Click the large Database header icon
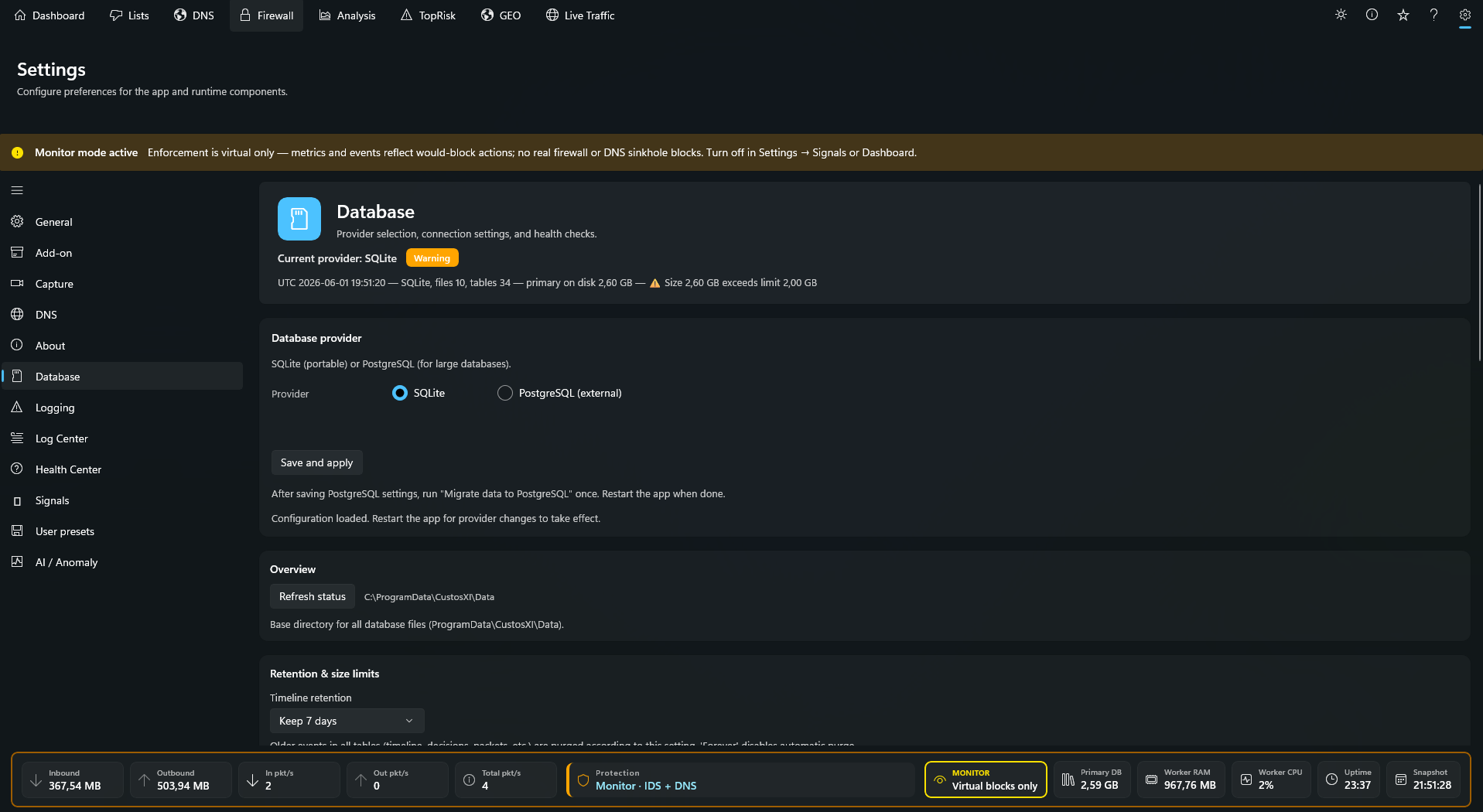1483x812 pixels. click(x=299, y=219)
